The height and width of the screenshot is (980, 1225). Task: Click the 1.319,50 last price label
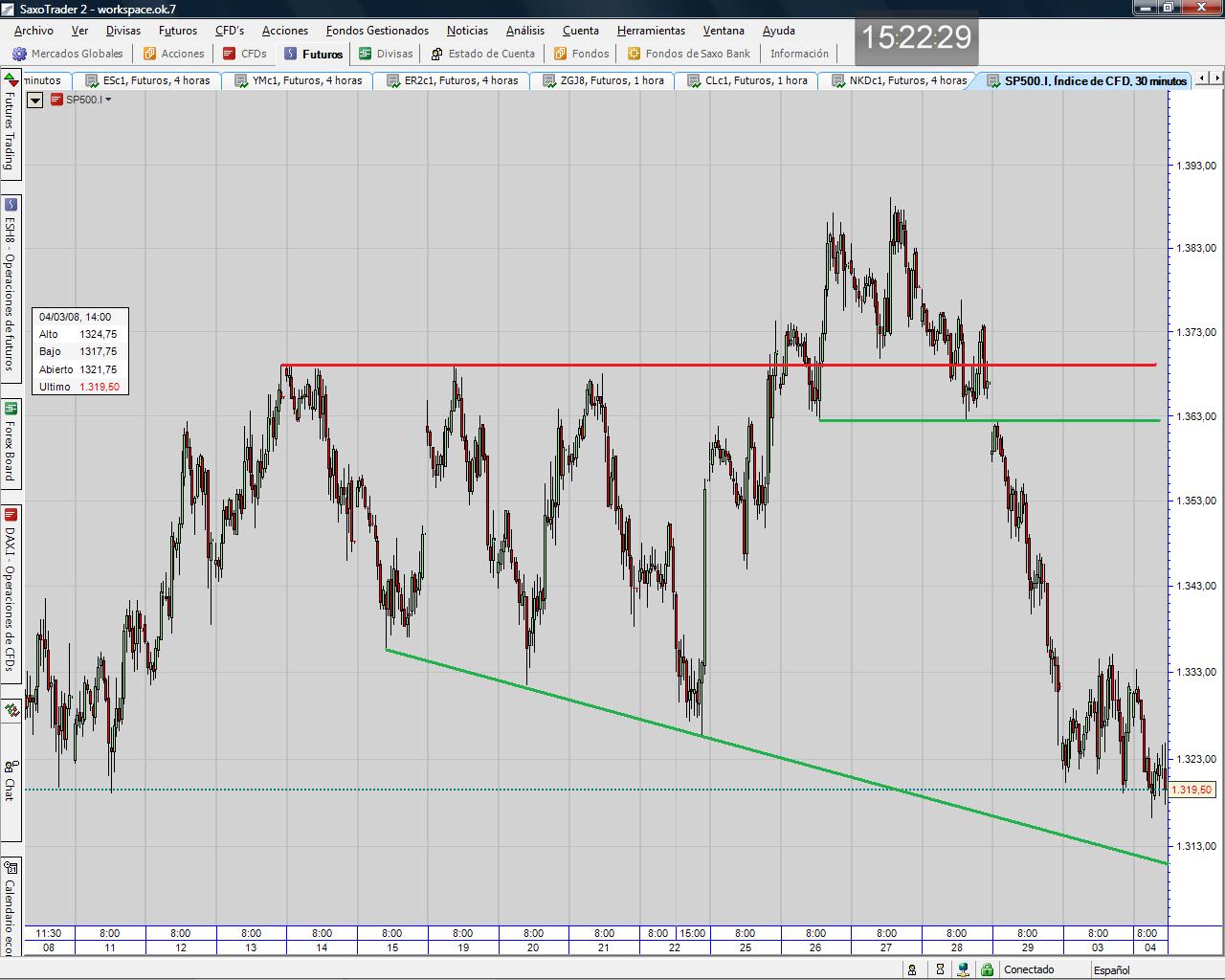click(1192, 790)
